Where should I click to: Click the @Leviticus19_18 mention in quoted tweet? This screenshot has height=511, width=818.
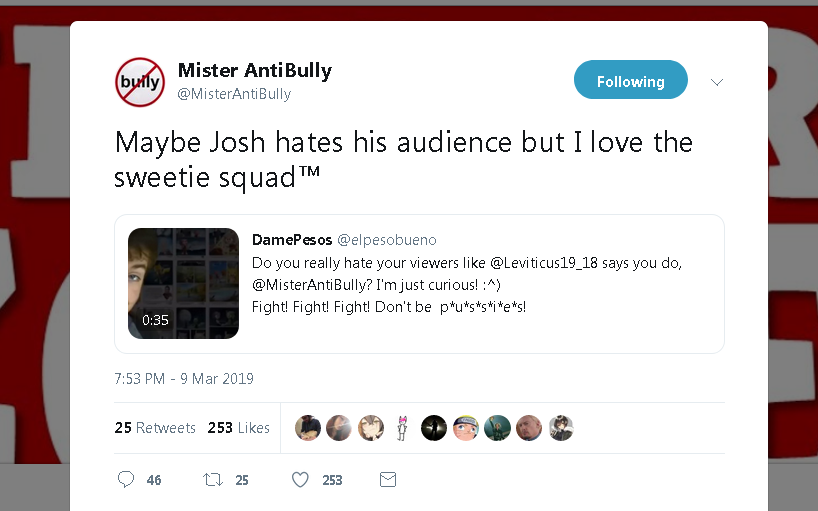coord(544,262)
